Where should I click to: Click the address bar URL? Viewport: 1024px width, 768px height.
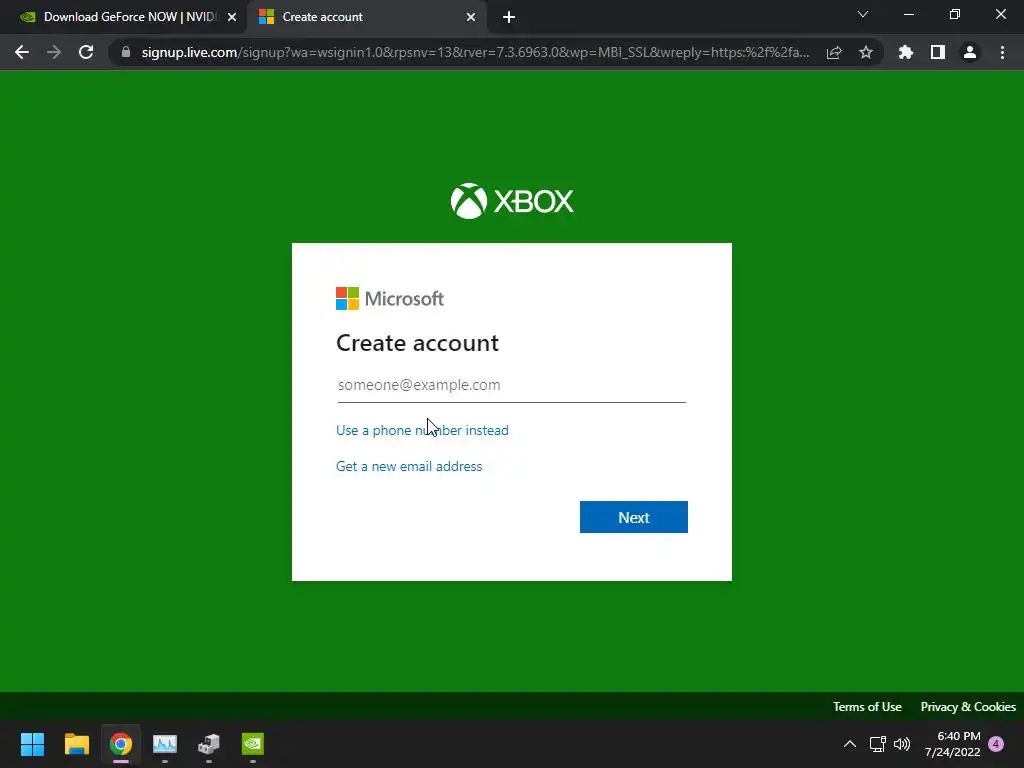[x=475, y=52]
